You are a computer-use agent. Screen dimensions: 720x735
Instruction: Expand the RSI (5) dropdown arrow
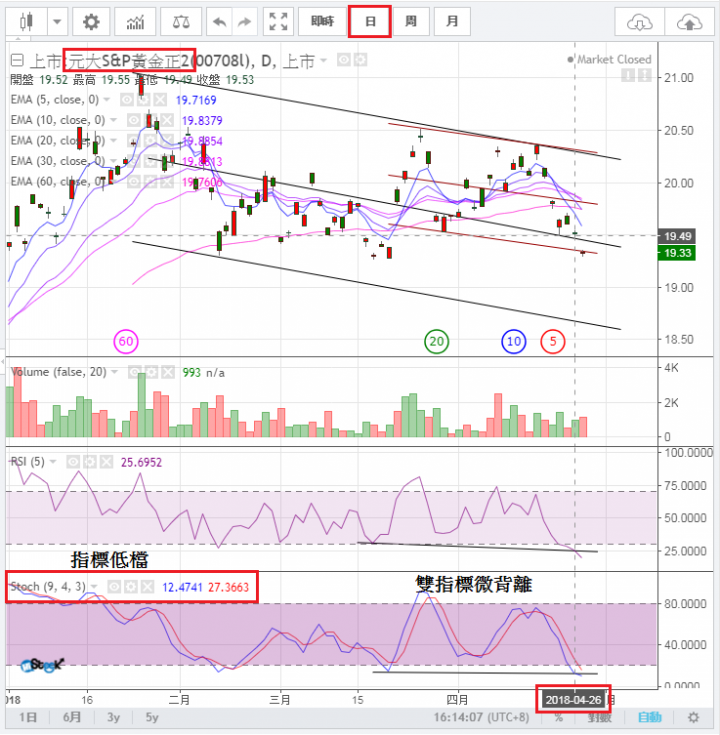coord(52,462)
